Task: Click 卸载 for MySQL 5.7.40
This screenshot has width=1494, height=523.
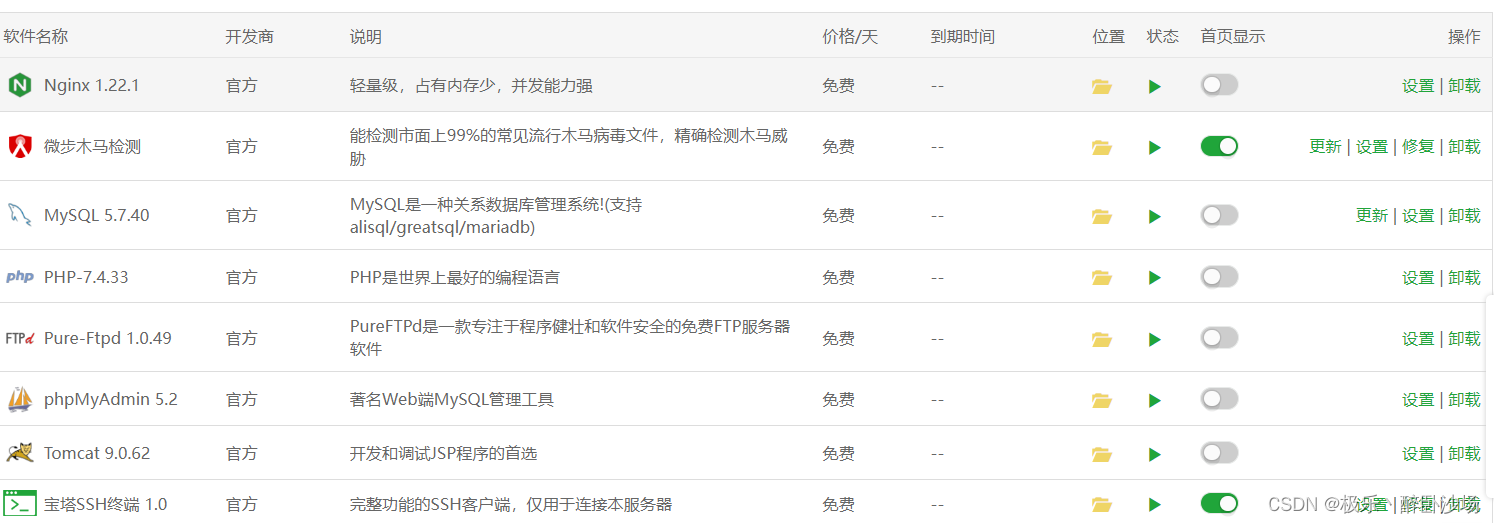Action: [1464, 216]
